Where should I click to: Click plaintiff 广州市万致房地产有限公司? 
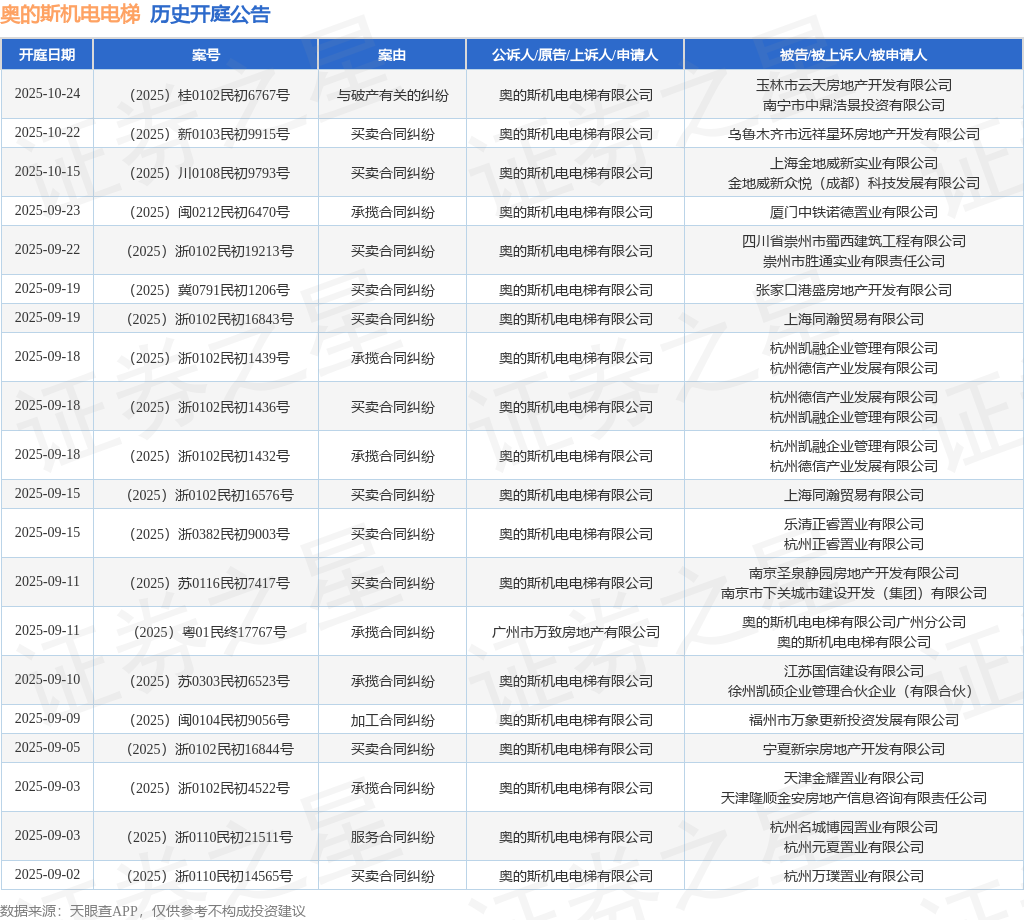575,633
